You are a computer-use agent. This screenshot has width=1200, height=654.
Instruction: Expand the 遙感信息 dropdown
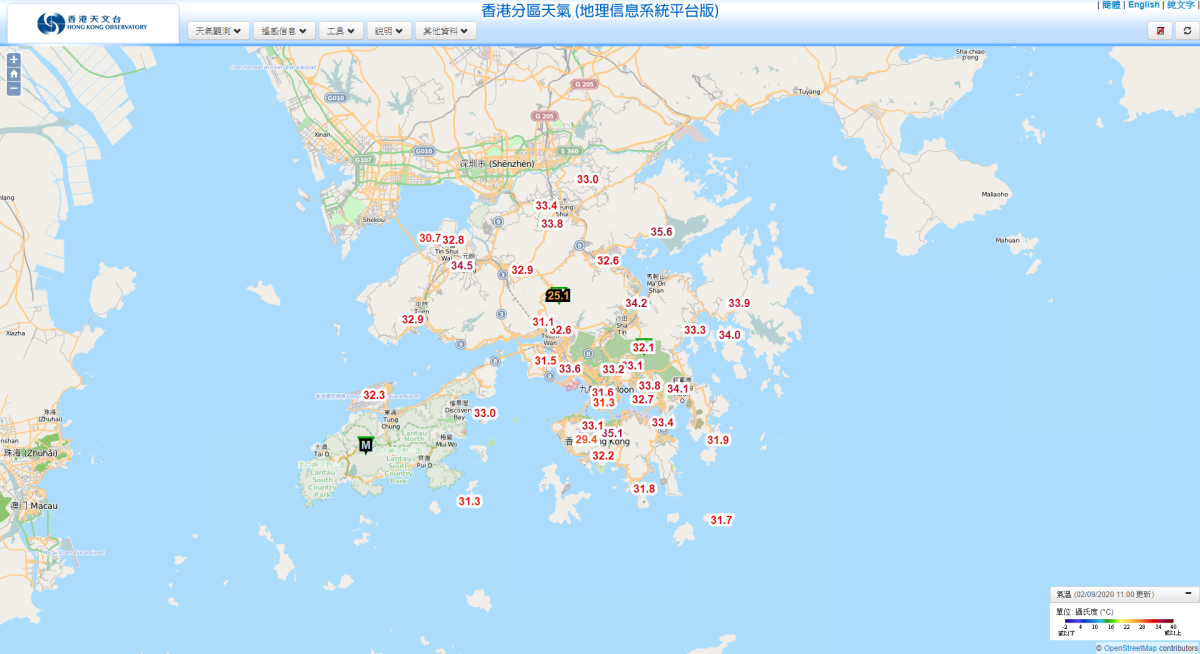[284, 31]
